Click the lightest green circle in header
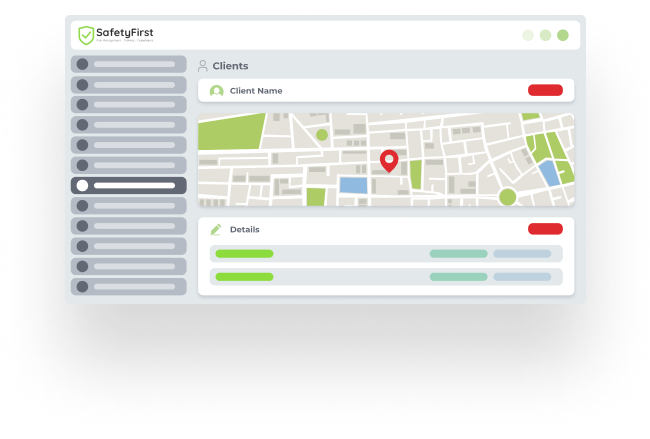650x439 pixels. click(528, 35)
